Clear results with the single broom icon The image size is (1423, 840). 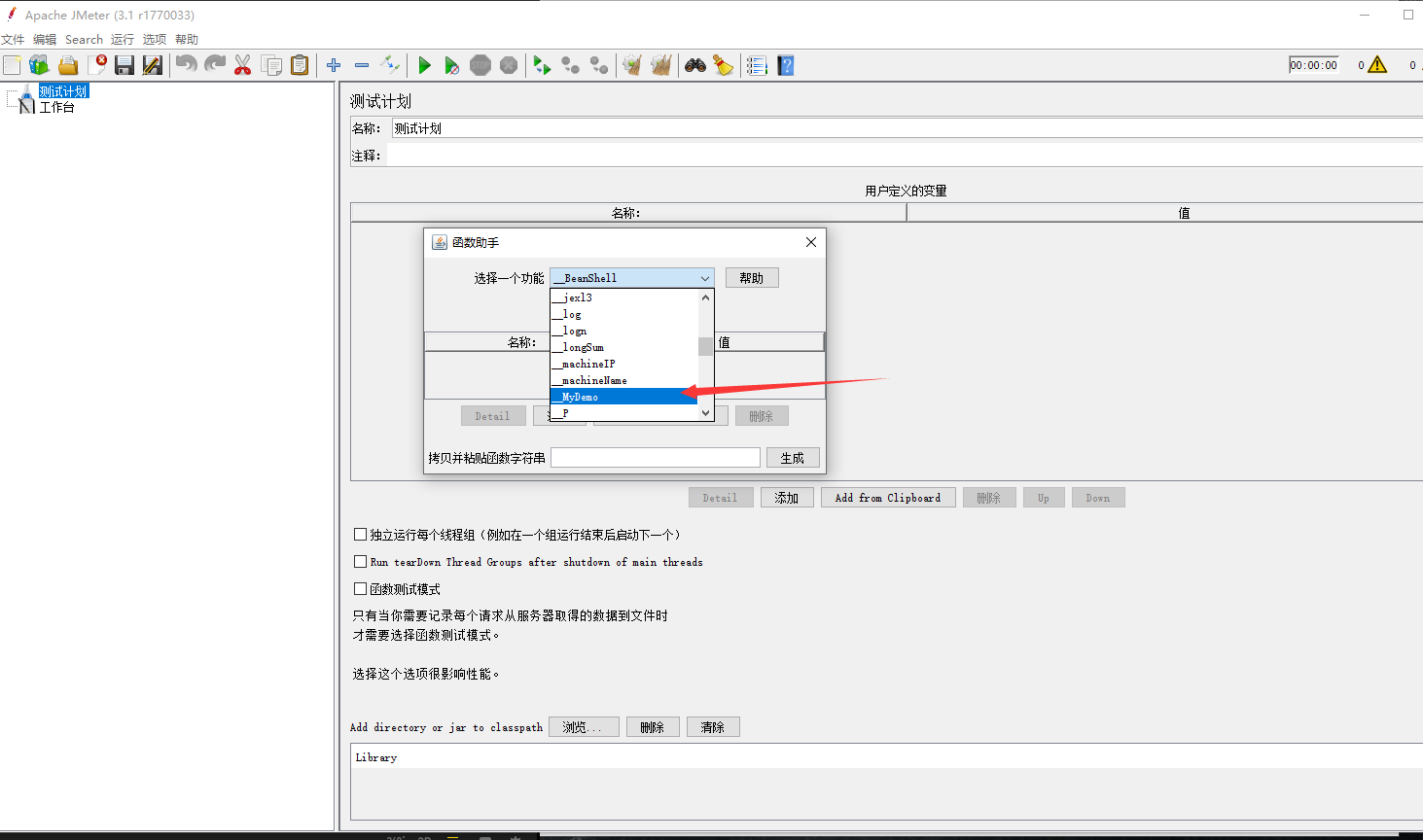(x=632, y=65)
